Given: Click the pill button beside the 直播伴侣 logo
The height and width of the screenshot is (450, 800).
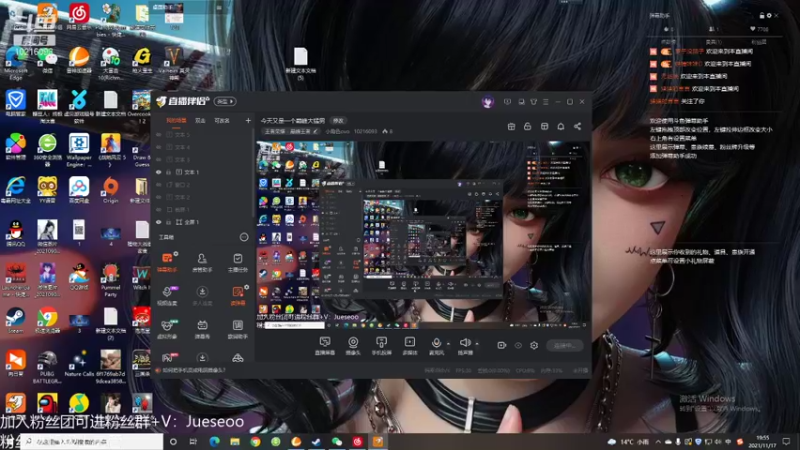Looking at the screenshot, I should pos(224,102).
